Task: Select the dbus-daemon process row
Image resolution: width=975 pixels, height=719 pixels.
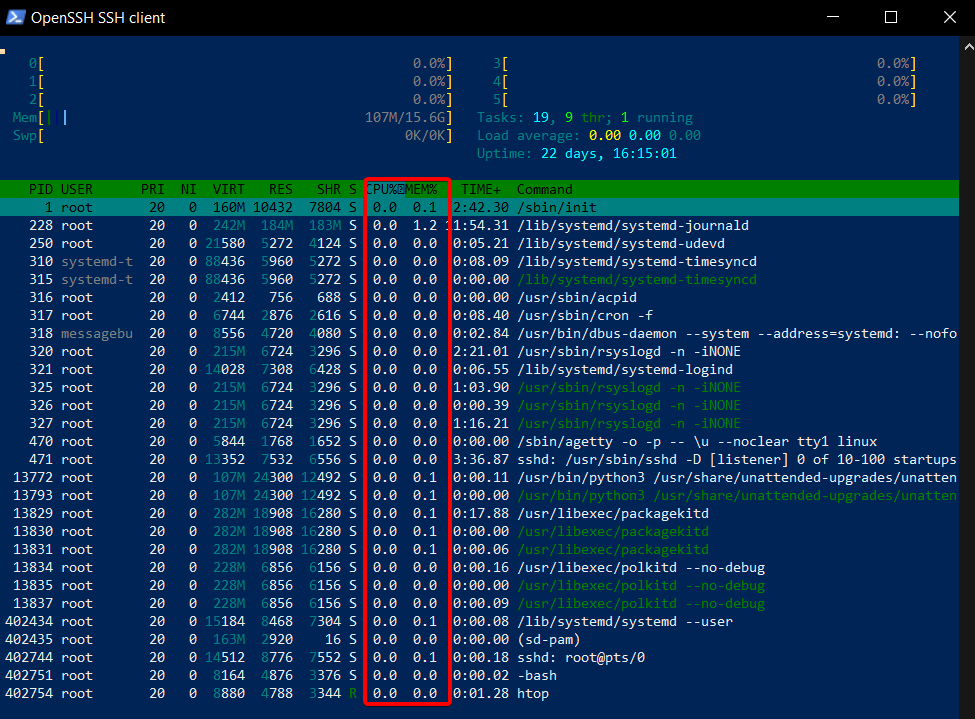Action: click(479, 333)
